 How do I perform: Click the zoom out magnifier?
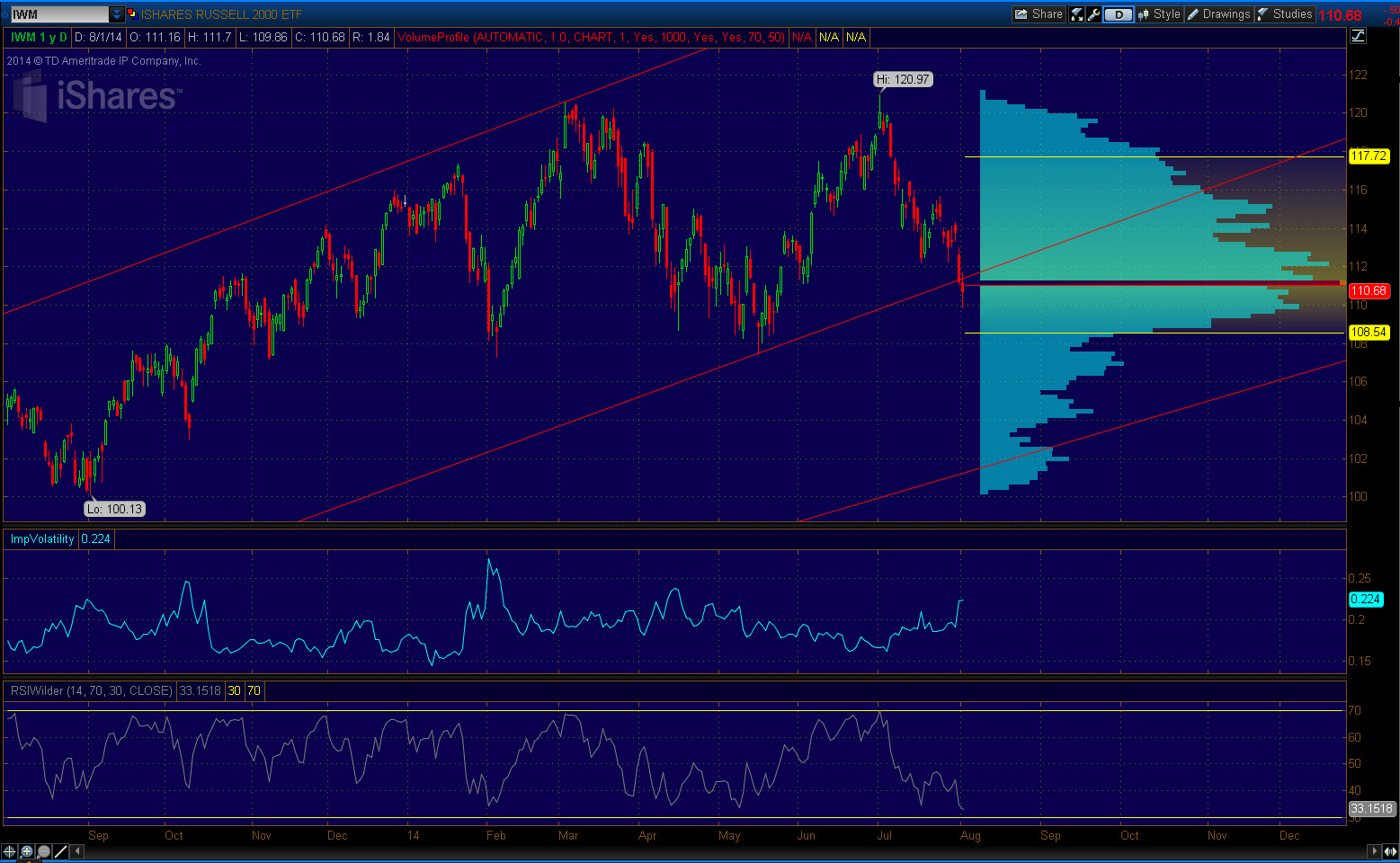pyautogui.click(x=44, y=851)
